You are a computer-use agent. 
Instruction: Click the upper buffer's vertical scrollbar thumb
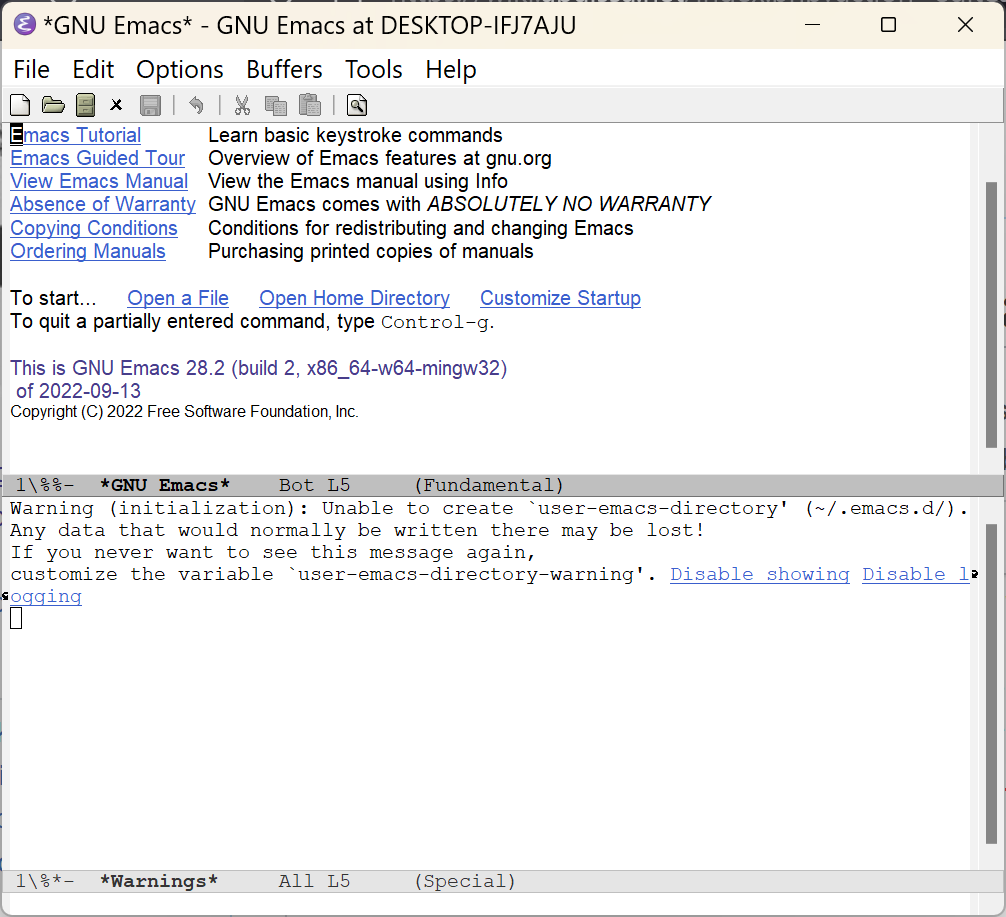(x=991, y=314)
